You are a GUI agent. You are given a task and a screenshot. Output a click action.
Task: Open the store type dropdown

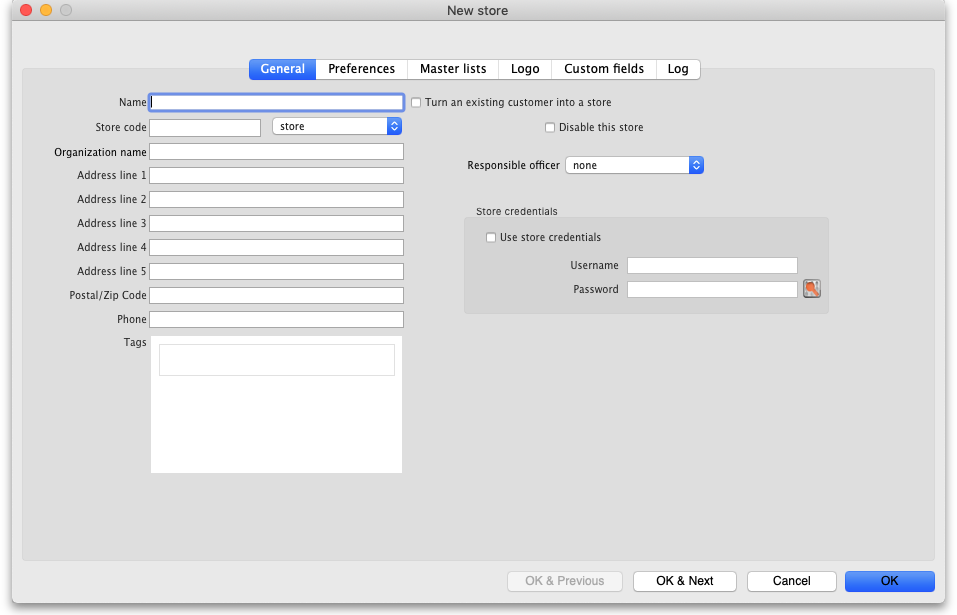tap(337, 127)
